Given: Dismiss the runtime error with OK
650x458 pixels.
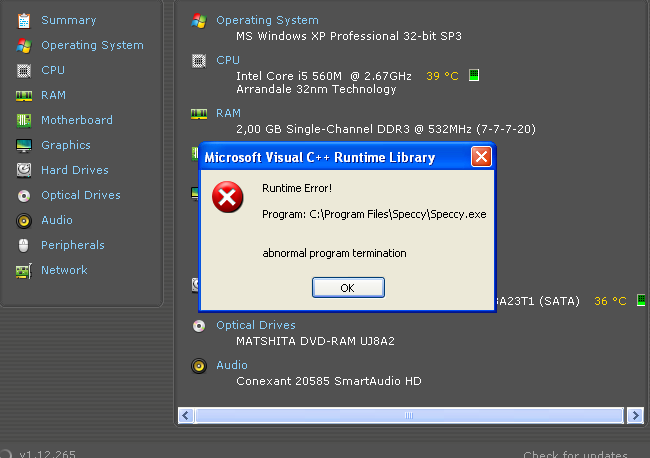Looking at the screenshot, I should (348, 288).
